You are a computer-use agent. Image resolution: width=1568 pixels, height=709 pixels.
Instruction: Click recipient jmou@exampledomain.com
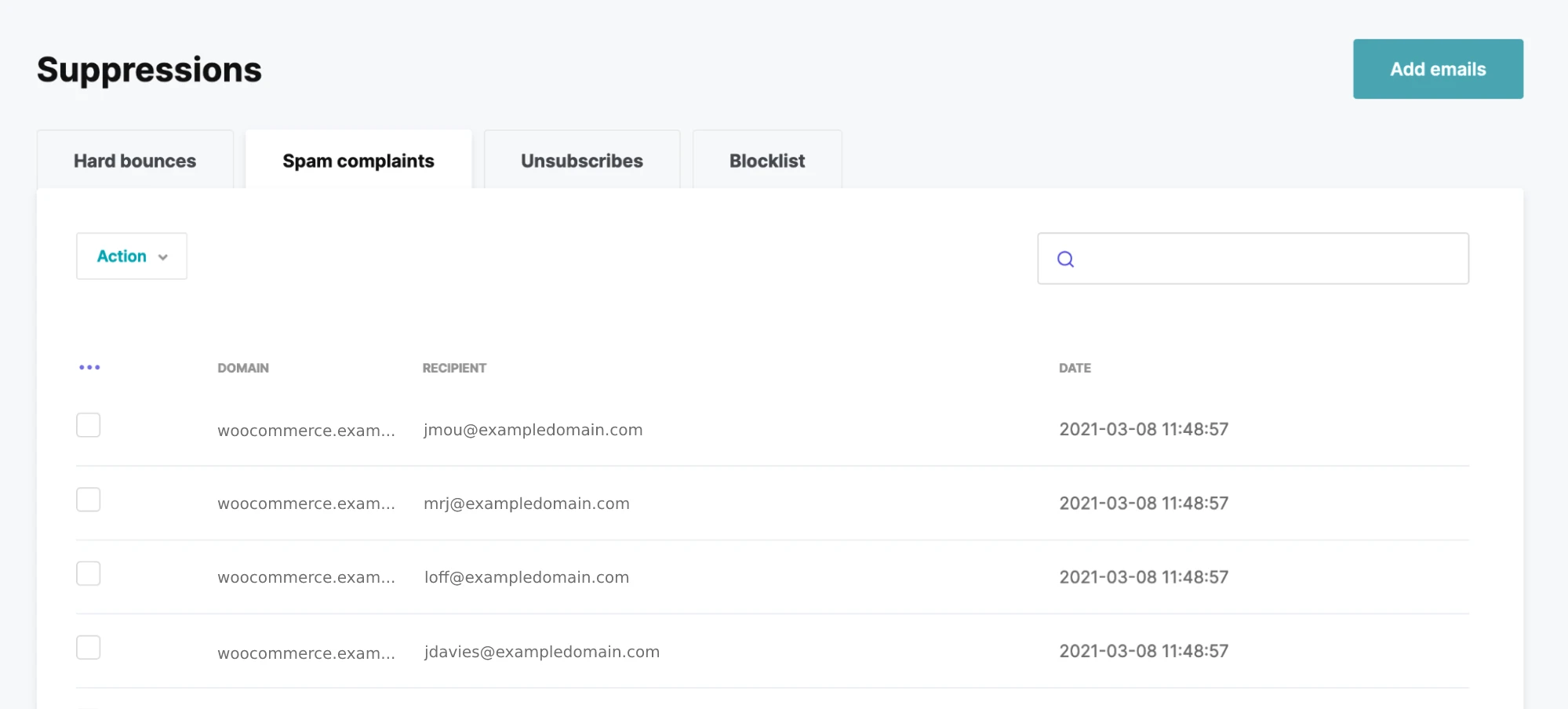[533, 430]
